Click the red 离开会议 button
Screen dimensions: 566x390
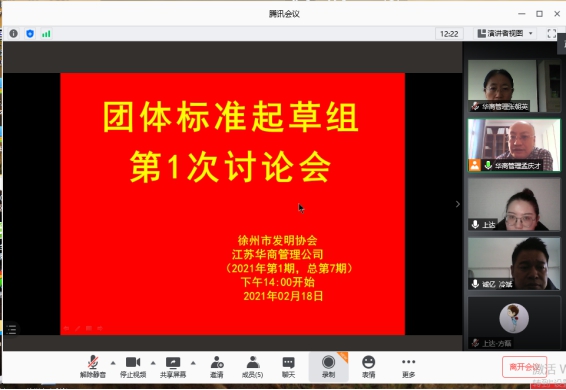tap(524, 367)
